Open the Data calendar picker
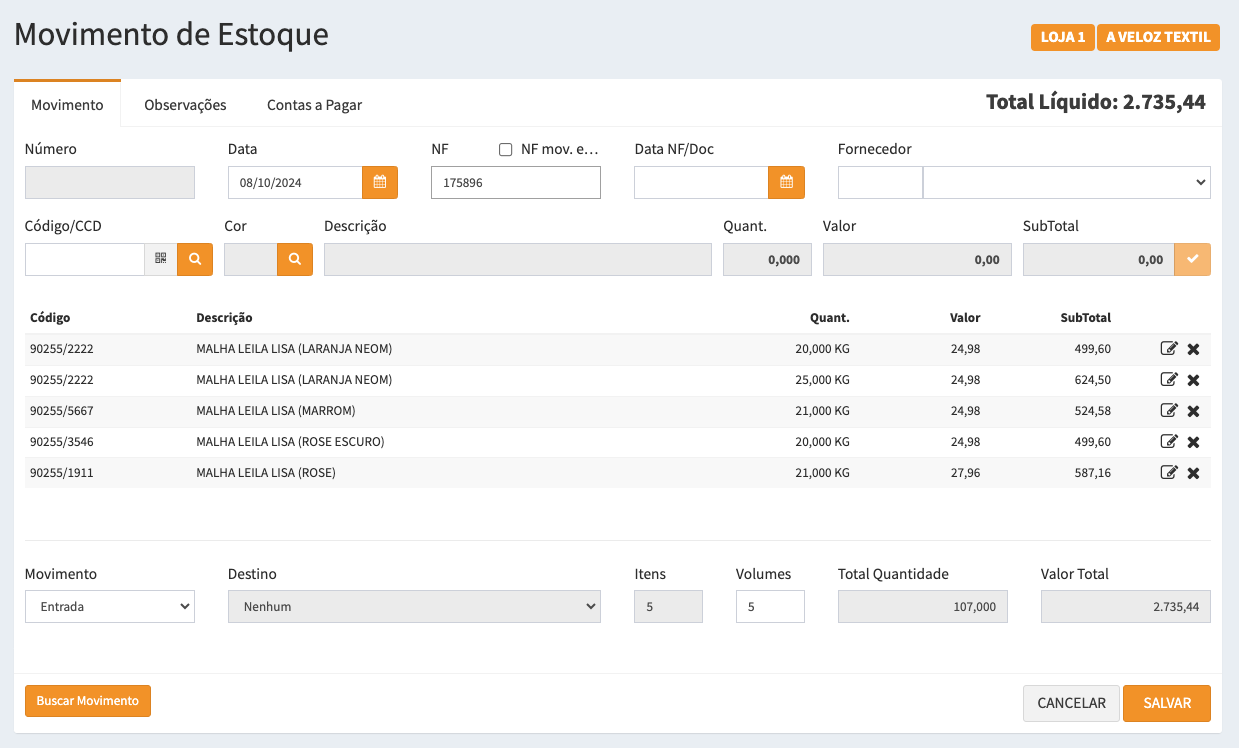Screen dimensions: 1239x748 click(379, 183)
